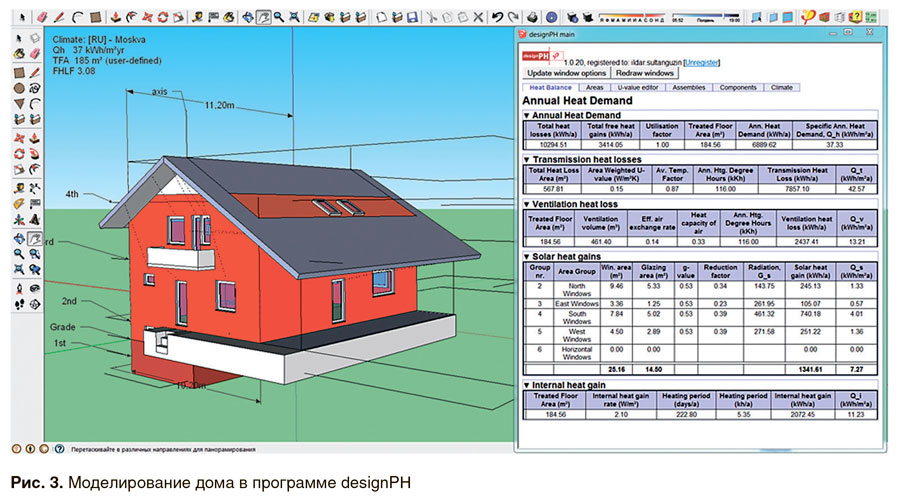The width and height of the screenshot is (900, 500).
Task: Click the Total heat losses value 10294.51
Action: tap(553, 145)
